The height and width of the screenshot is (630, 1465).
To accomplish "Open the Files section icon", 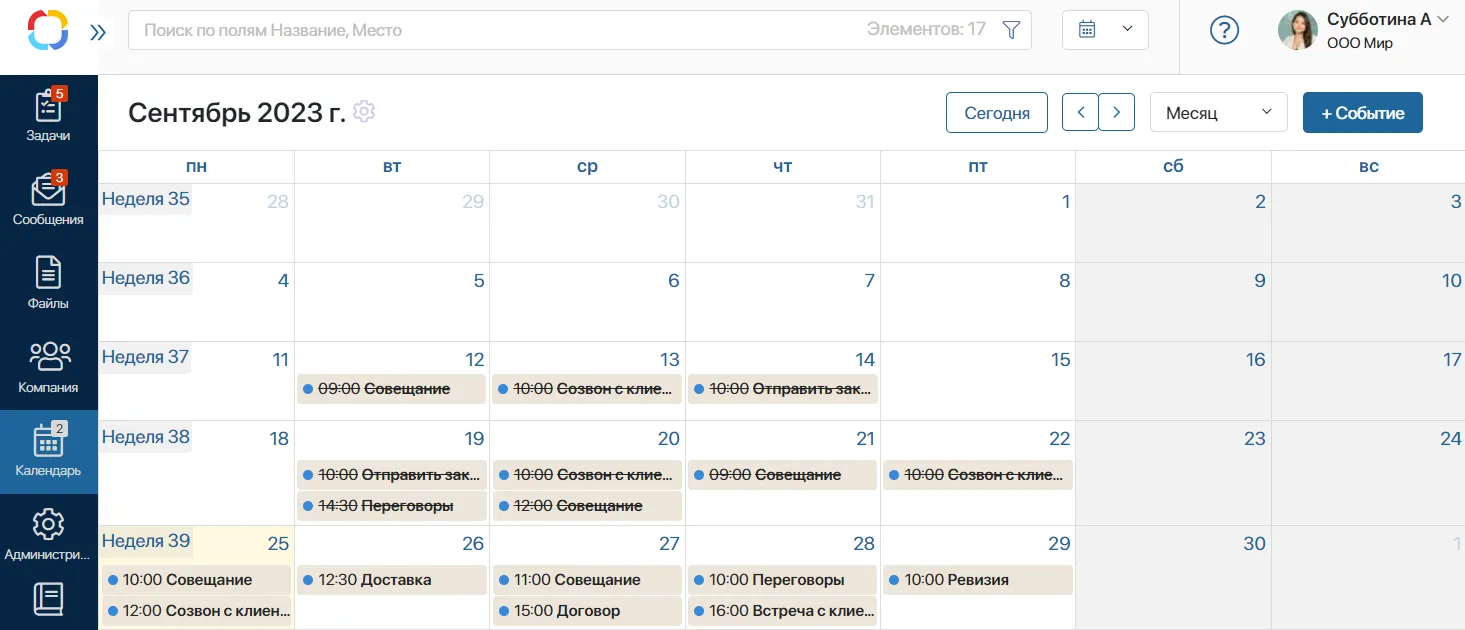I will [48, 272].
